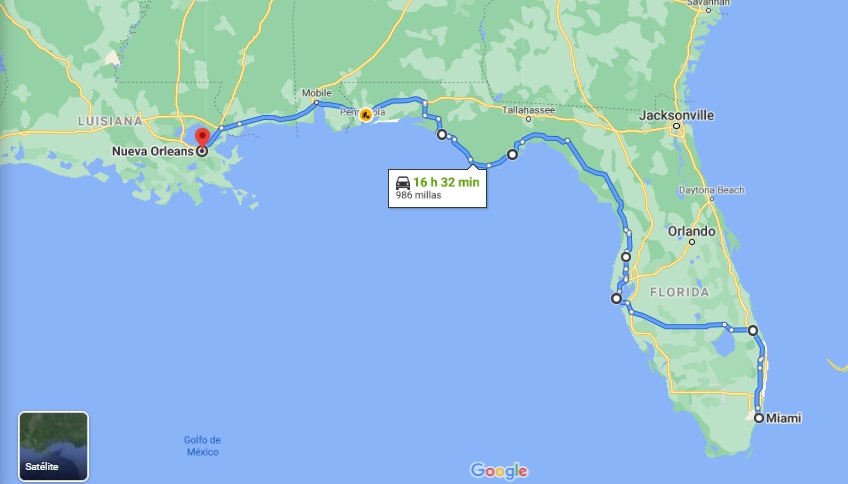Click the car icon in route info box

[x=403, y=182]
